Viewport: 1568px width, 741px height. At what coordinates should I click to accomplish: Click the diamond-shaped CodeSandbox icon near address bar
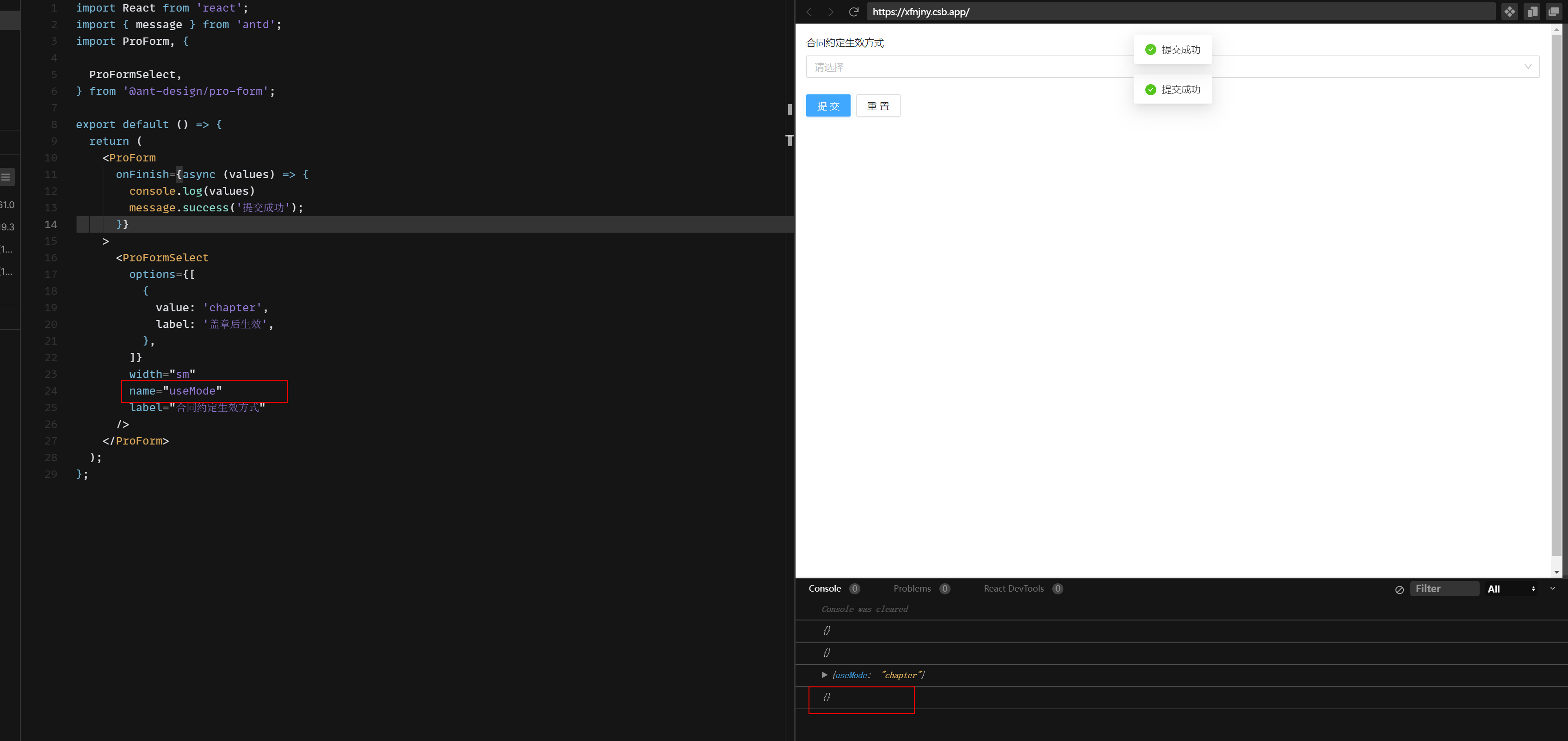coord(1510,11)
